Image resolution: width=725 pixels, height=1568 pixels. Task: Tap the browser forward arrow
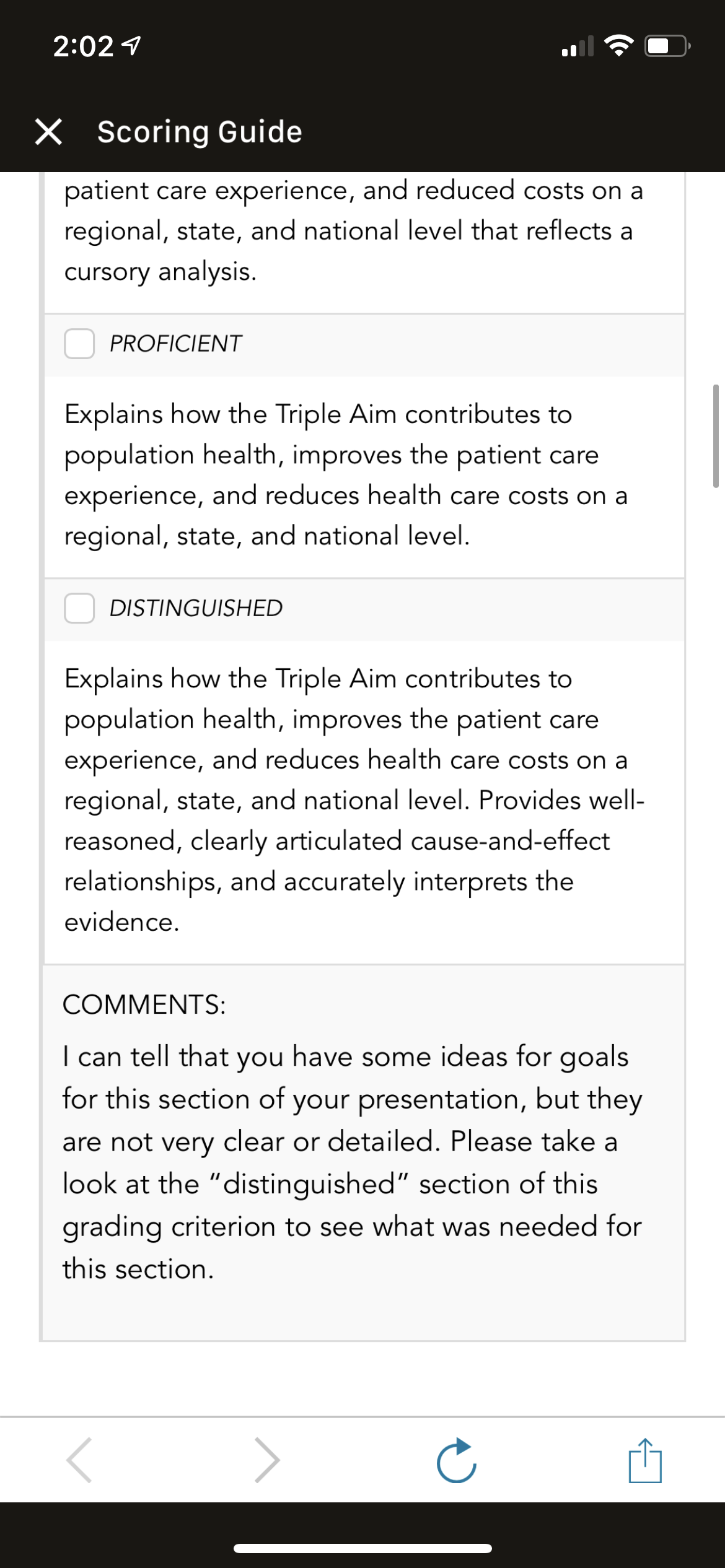pos(268,1460)
